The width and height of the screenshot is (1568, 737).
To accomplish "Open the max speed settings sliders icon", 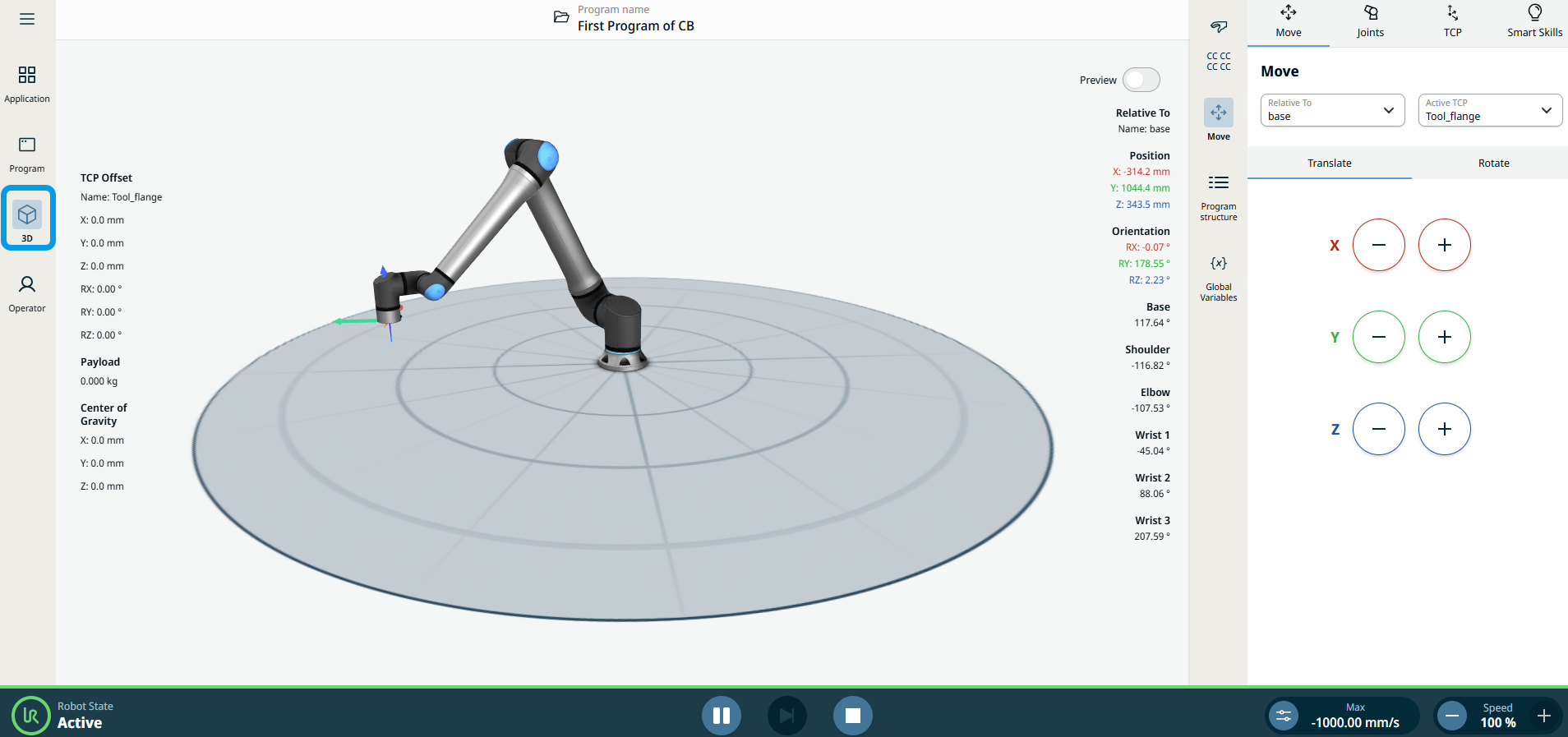I will (x=1284, y=716).
